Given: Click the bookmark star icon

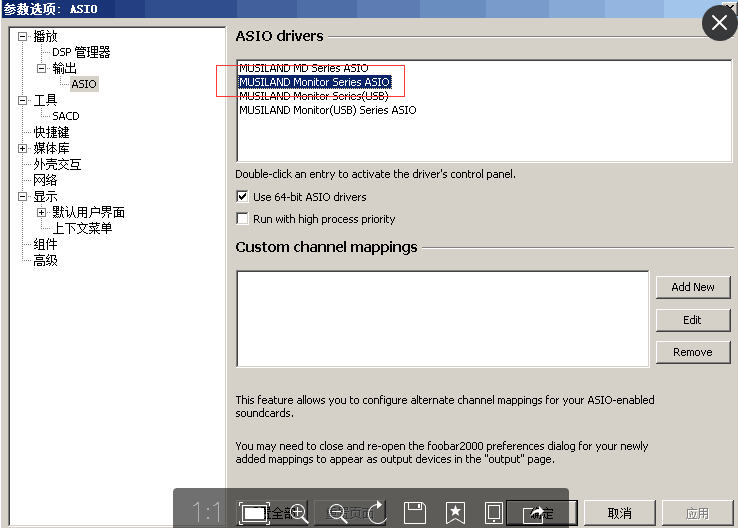Looking at the screenshot, I should tap(455, 513).
